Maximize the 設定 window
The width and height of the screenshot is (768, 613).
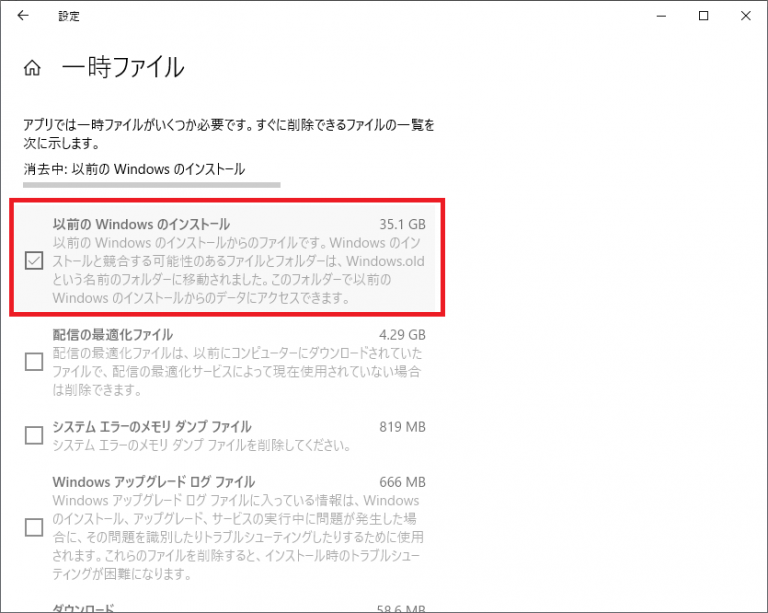pyautogui.click(x=704, y=16)
